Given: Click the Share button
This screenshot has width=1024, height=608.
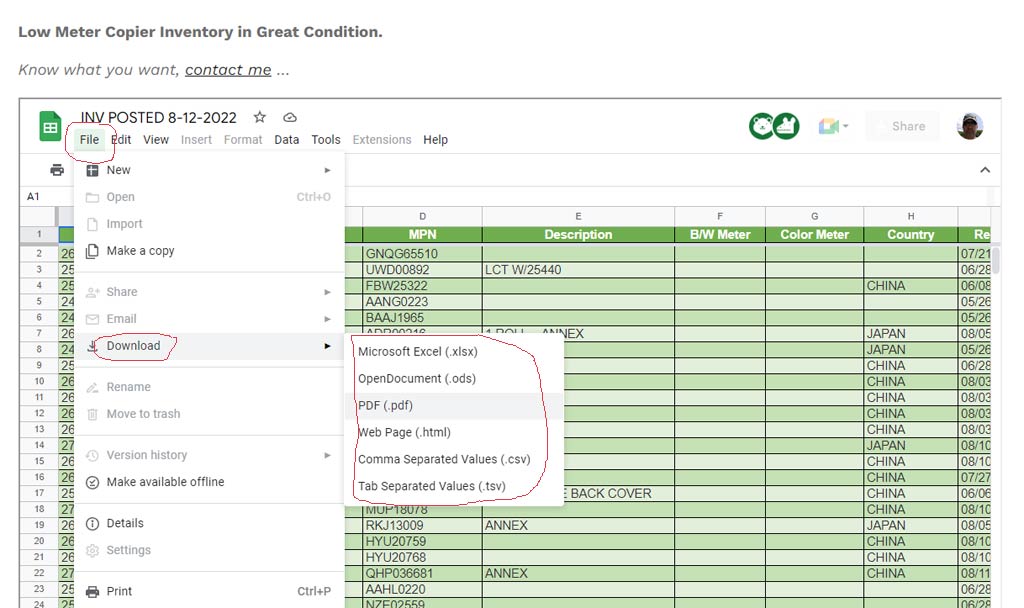Looking at the screenshot, I should coord(908,126).
